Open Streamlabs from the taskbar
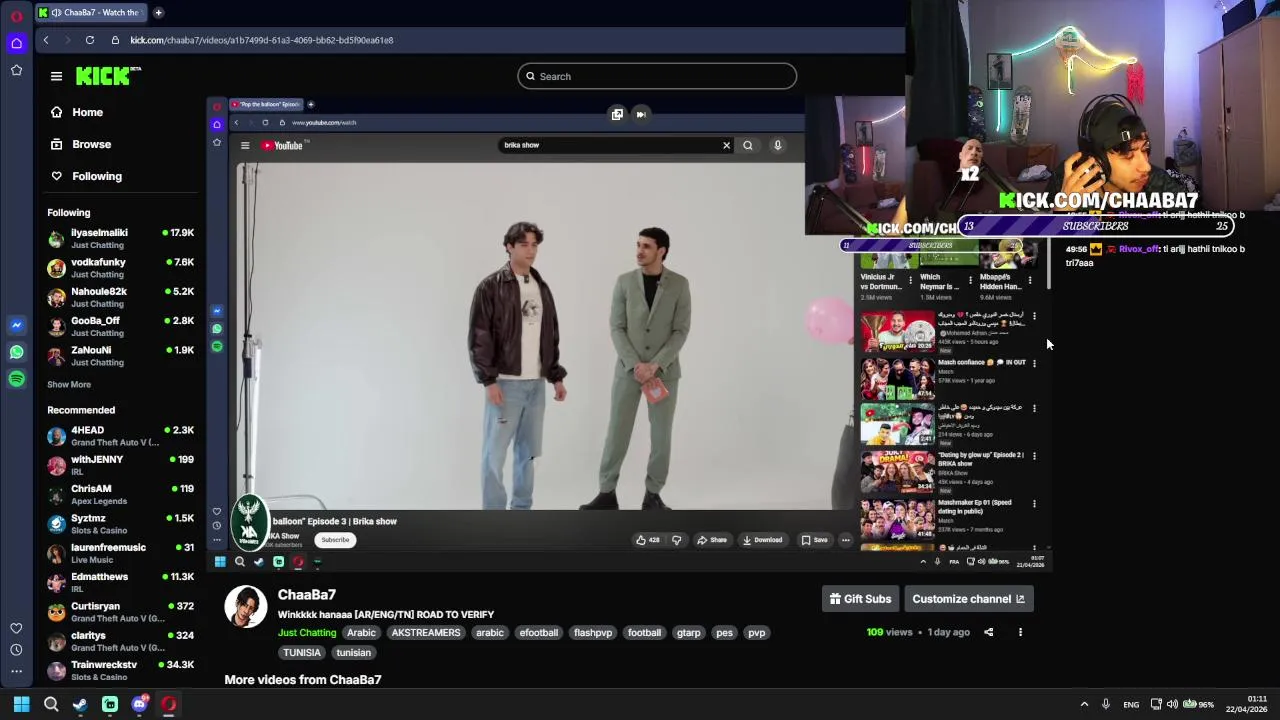 [x=110, y=704]
